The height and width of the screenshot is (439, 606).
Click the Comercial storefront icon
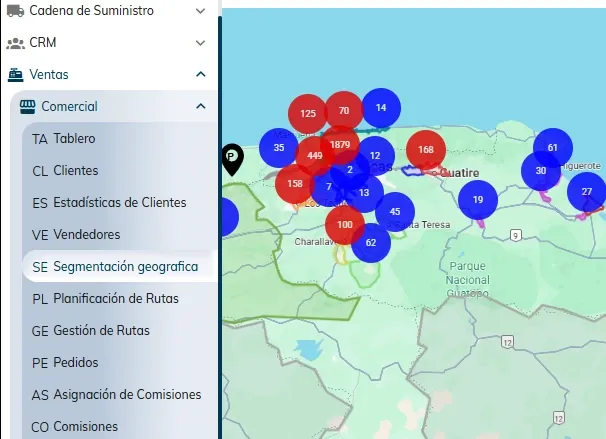pyautogui.click(x=26, y=106)
